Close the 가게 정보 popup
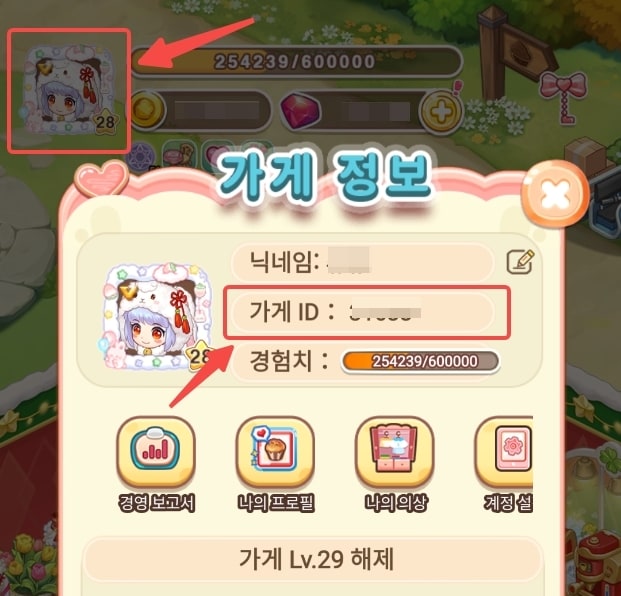Viewport: 621px width, 596px height. (x=555, y=194)
